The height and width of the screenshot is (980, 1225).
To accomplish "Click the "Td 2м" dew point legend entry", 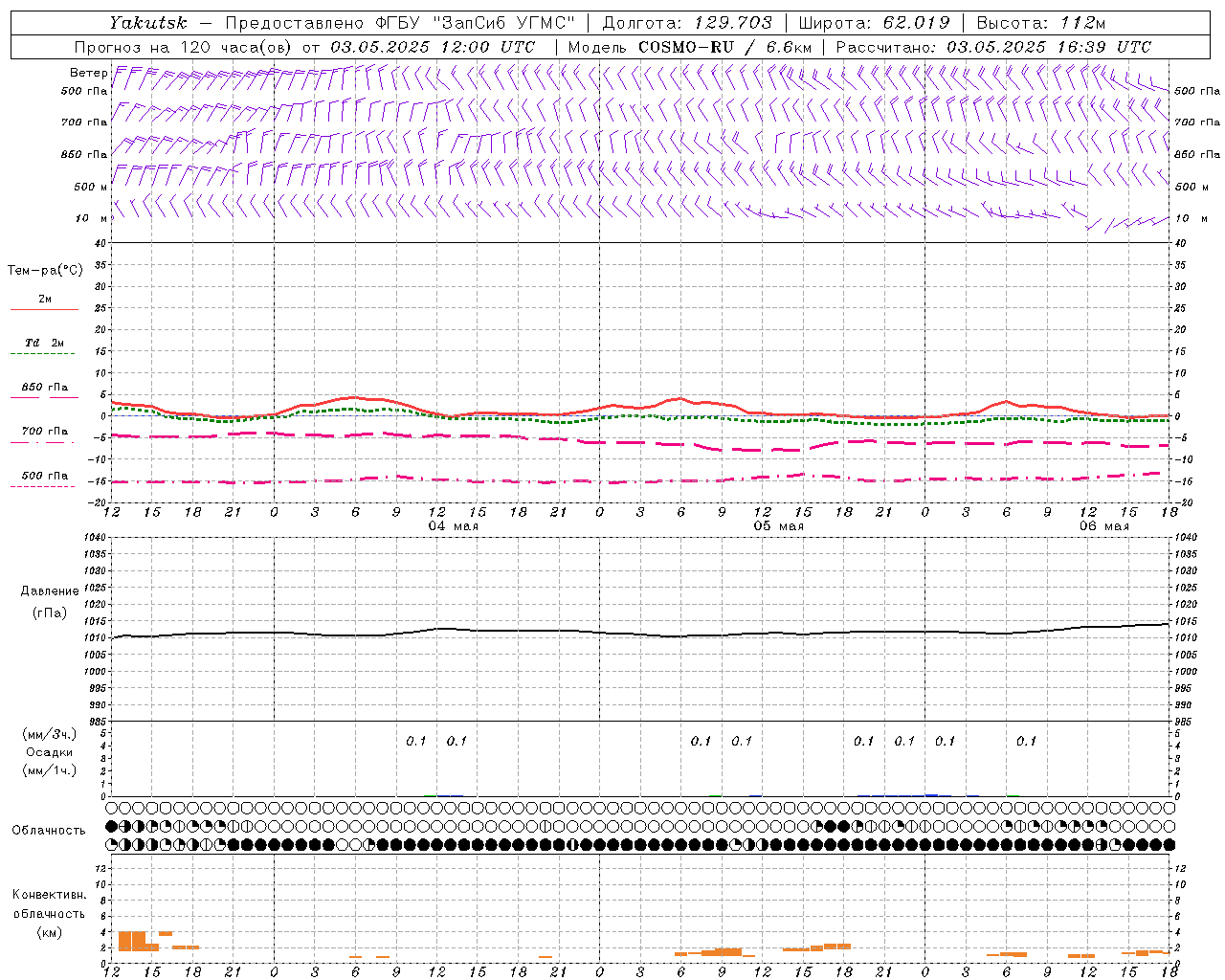I will [44, 343].
